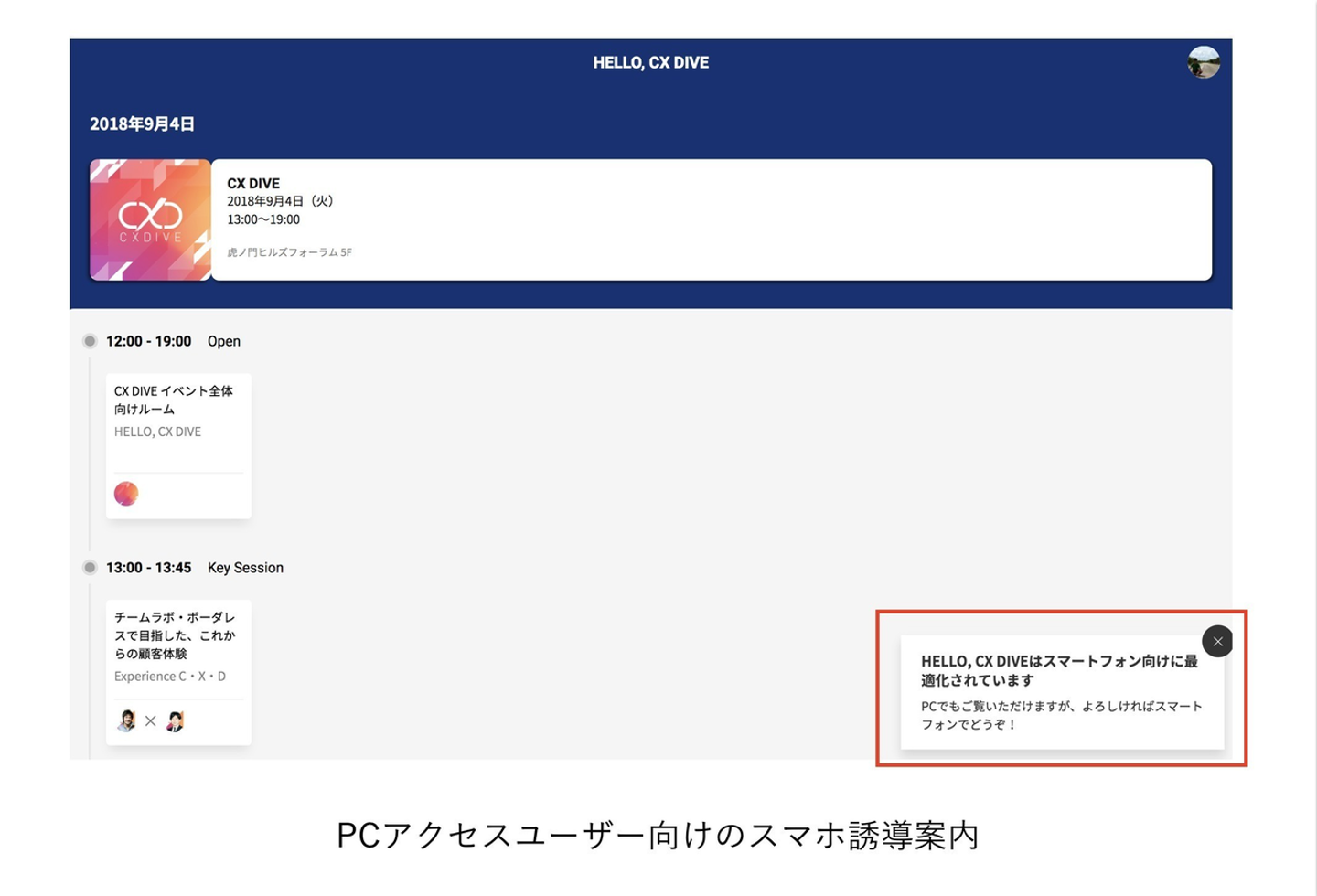Click the Open session label
Image resolution: width=1317 pixels, height=896 pixels.
224,341
